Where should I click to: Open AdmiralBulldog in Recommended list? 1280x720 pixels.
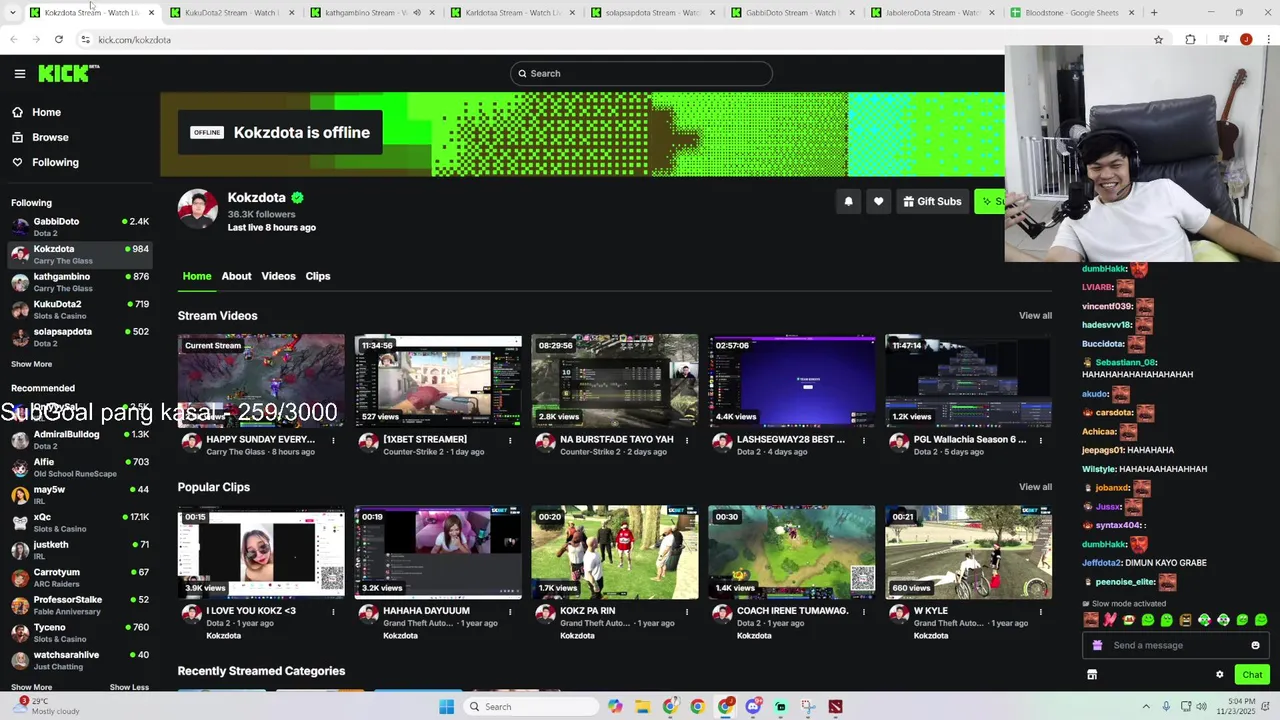(x=80, y=440)
